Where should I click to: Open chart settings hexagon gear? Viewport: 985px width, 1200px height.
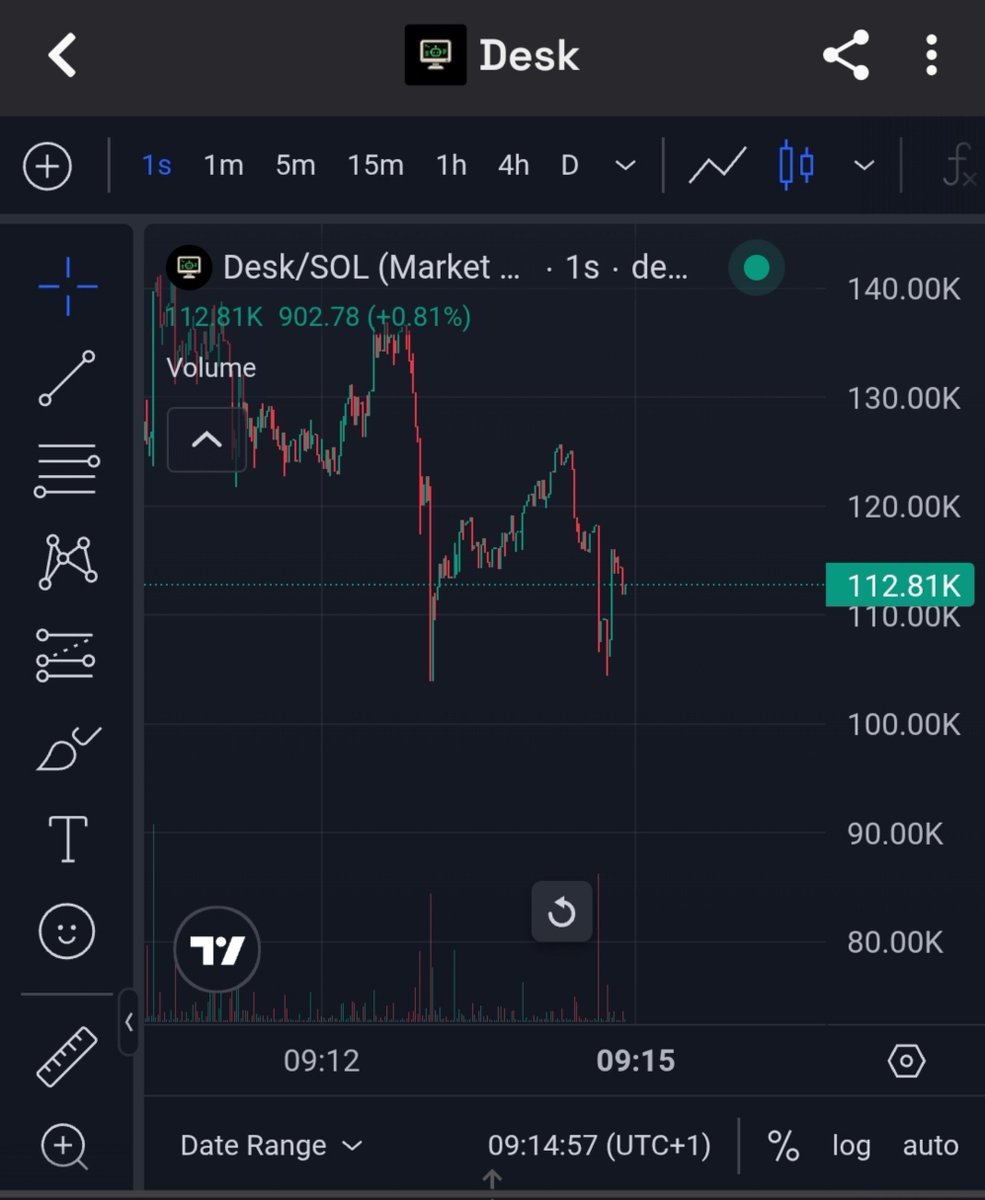[x=906, y=1061]
